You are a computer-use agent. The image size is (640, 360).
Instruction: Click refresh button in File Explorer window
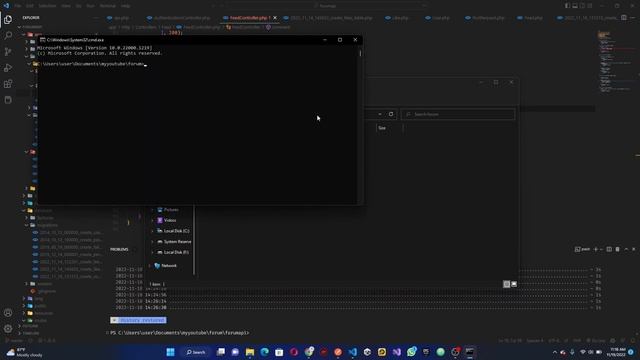(x=391, y=114)
